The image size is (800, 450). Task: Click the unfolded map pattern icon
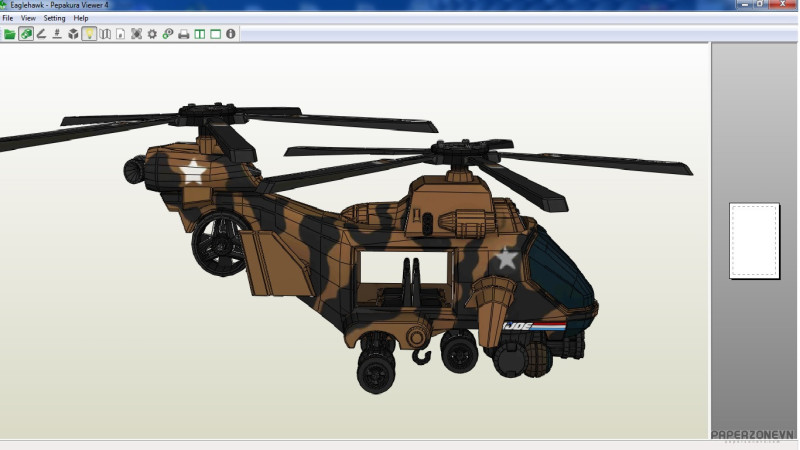105,34
